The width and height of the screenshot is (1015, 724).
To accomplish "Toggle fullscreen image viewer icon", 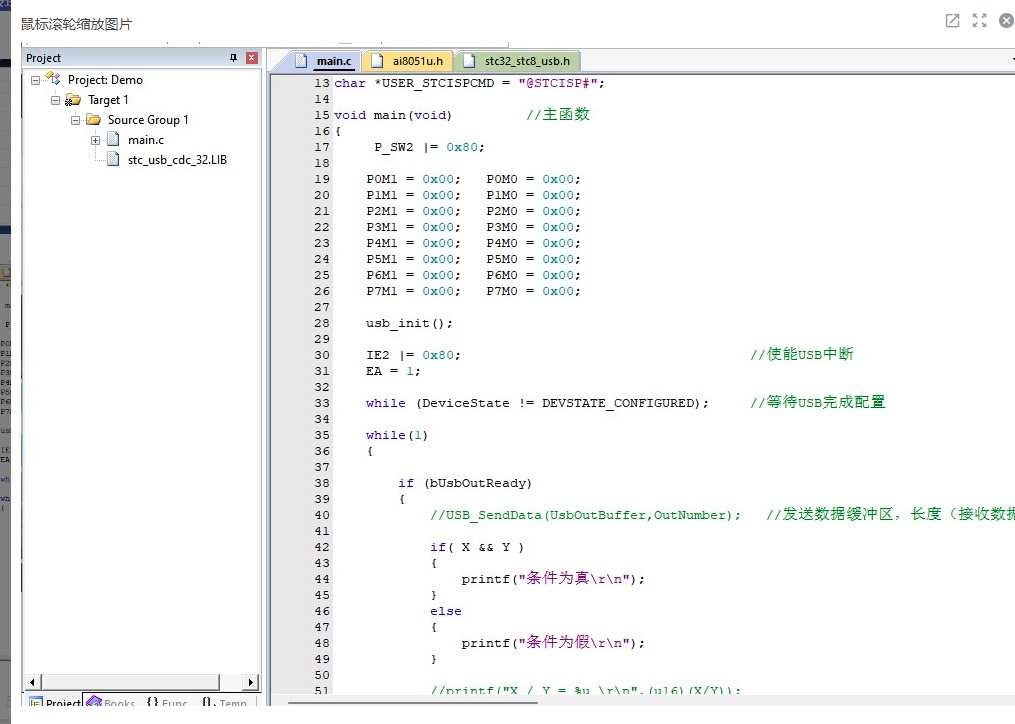I will pos(979,21).
